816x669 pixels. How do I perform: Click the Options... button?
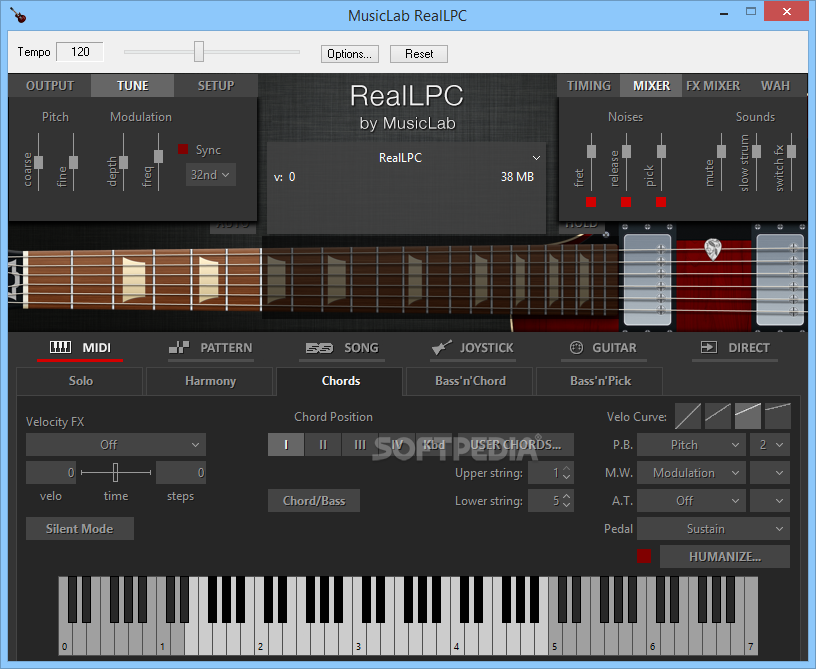tap(350, 54)
